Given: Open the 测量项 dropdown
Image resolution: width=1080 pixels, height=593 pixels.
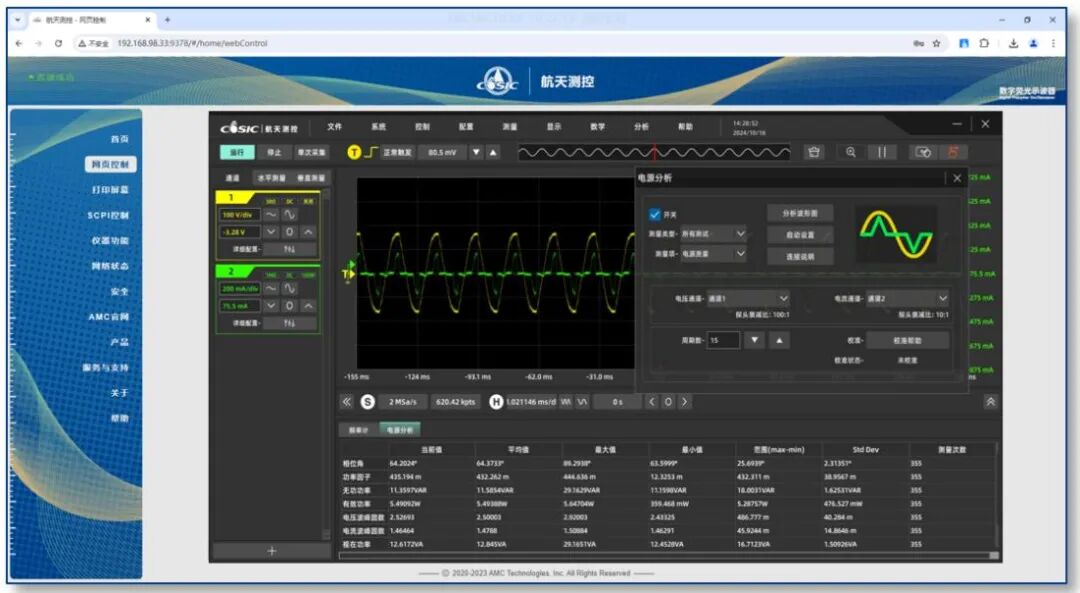Looking at the screenshot, I should click(x=714, y=253).
